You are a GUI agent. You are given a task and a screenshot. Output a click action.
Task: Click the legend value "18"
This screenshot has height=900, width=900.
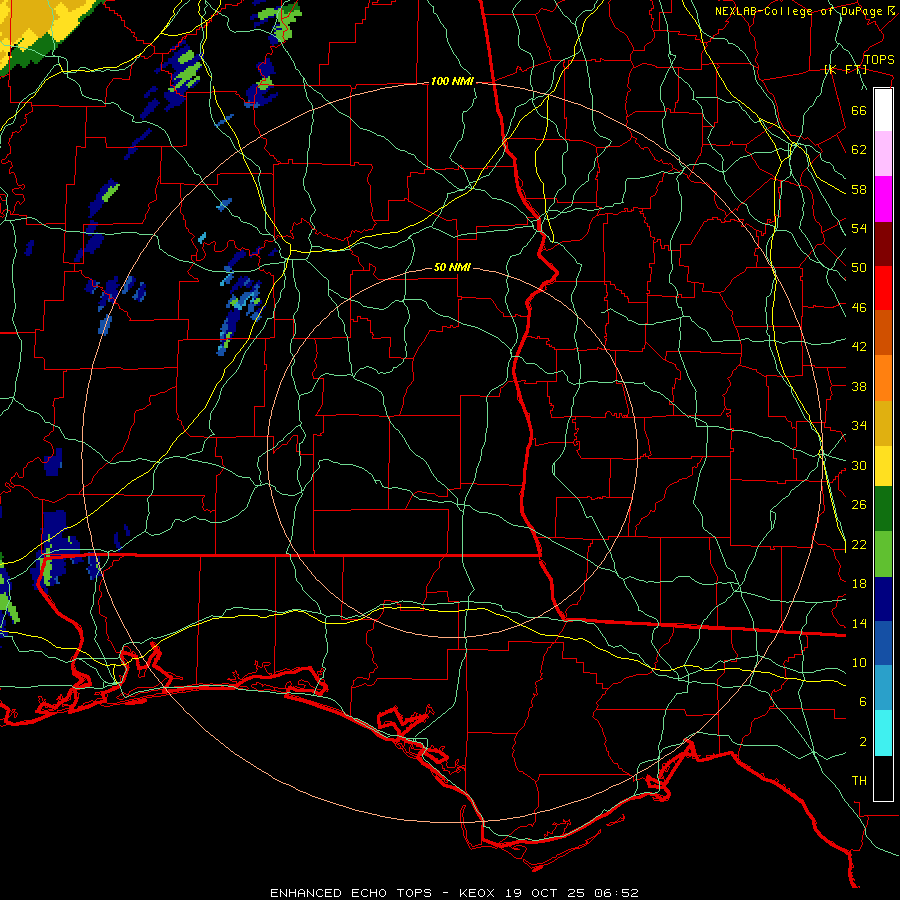tap(859, 584)
